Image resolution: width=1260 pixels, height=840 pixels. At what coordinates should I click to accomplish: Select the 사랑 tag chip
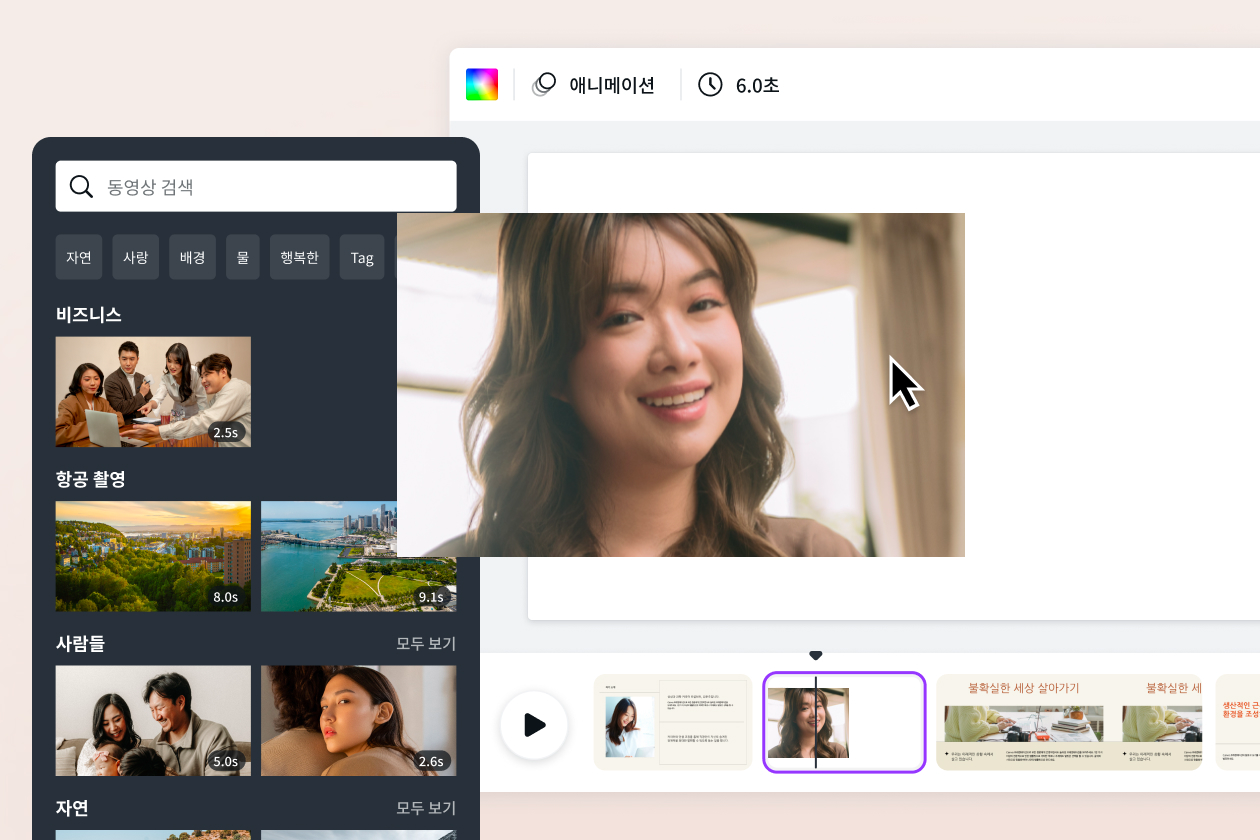pyautogui.click(x=135, y=257)
